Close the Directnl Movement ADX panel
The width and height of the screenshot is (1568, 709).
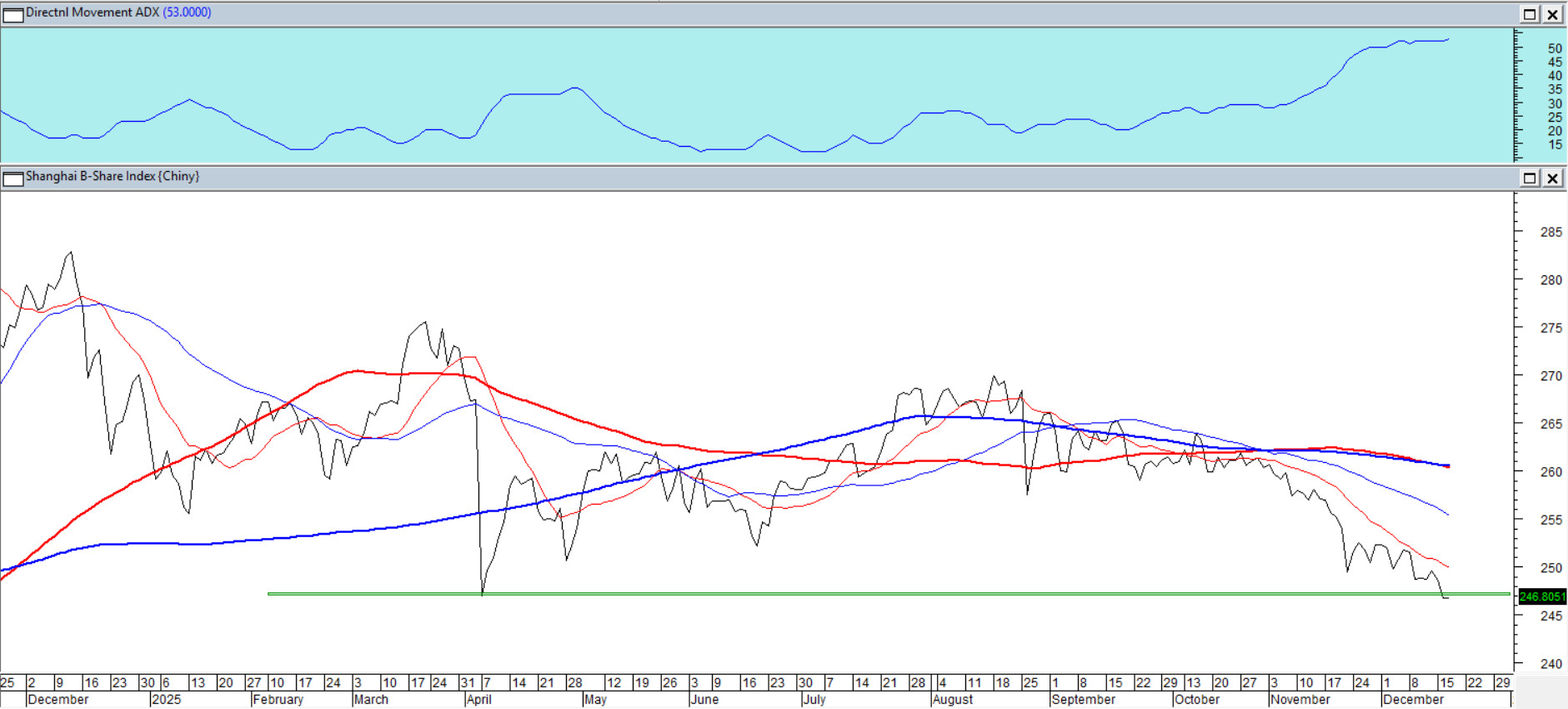click(1553, 14)
